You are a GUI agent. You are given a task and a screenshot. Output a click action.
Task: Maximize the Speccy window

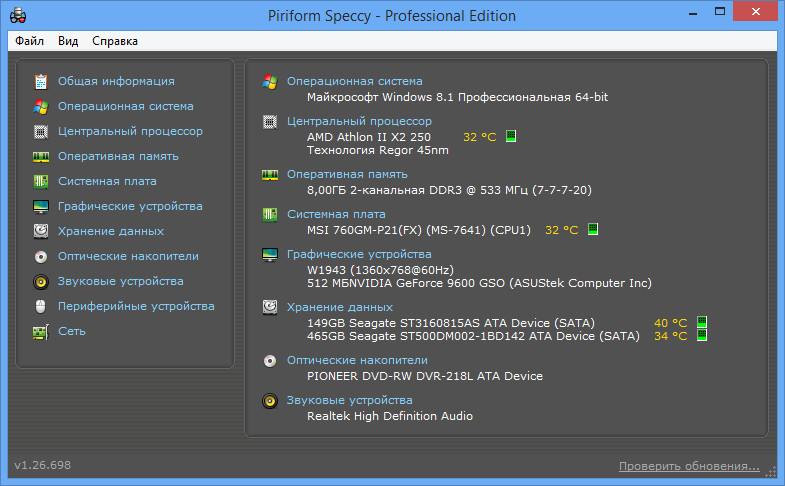(x=720, y=12)
